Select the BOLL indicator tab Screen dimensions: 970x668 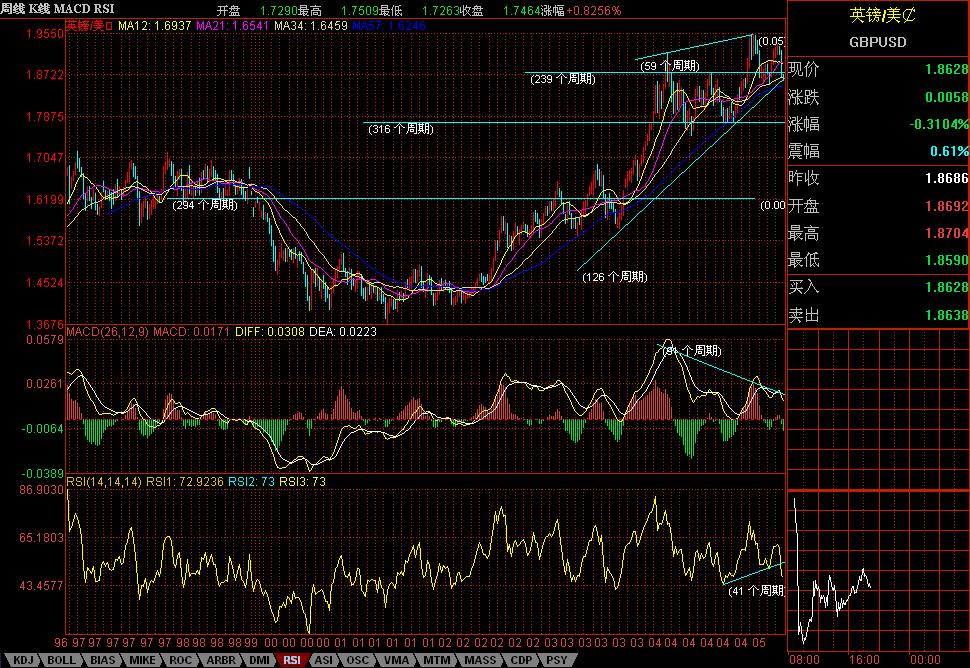(61, 660)
